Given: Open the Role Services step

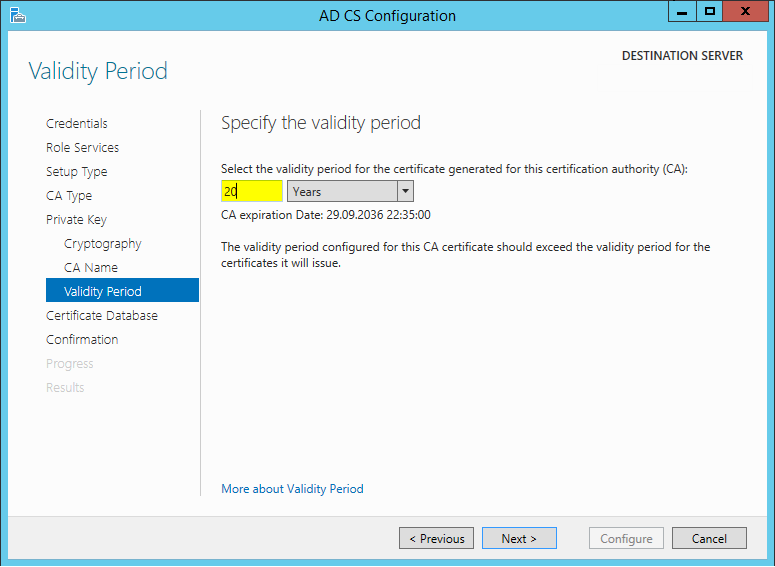Looking at the screenshot, I should (x=83, y=147).
